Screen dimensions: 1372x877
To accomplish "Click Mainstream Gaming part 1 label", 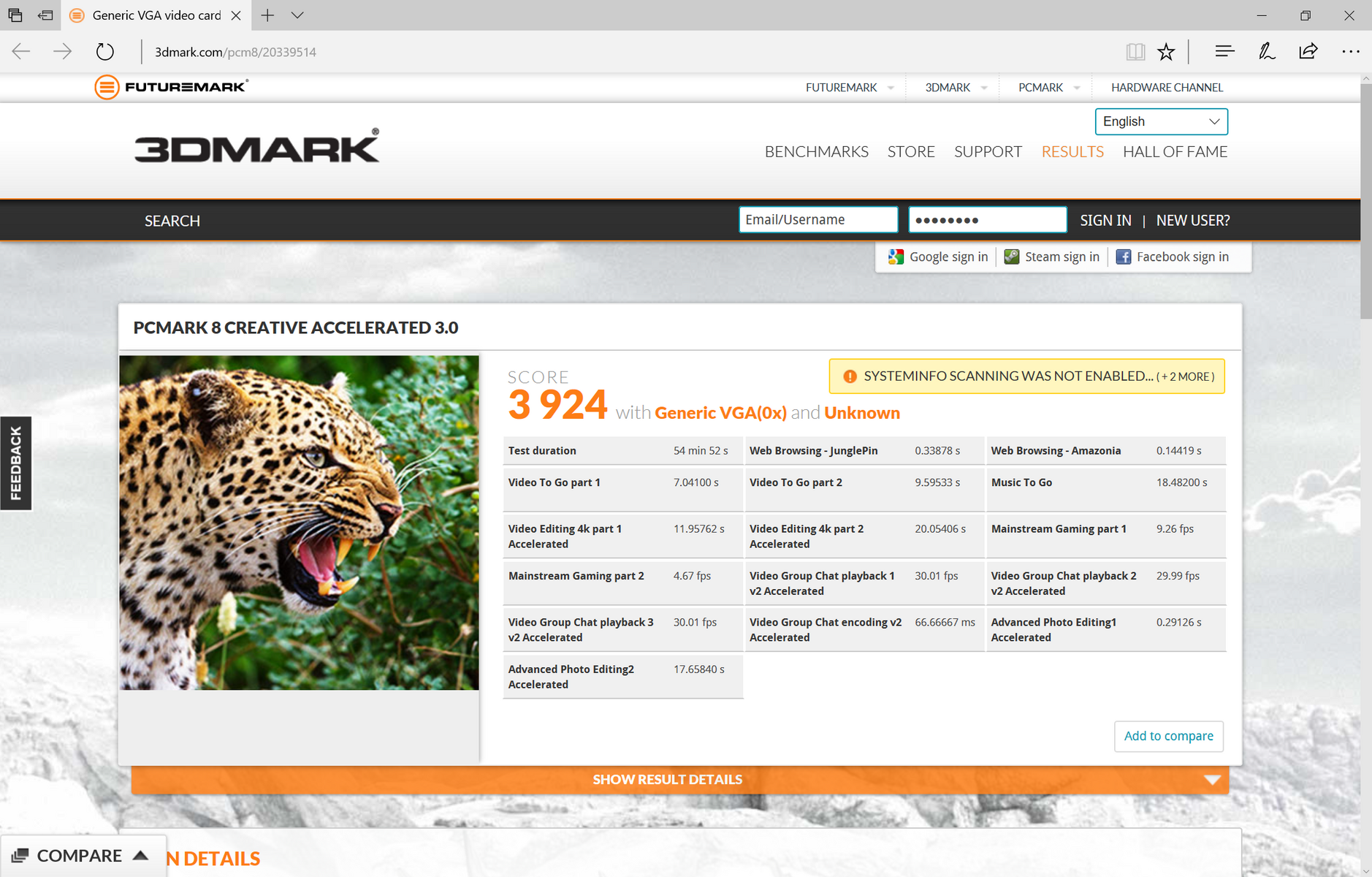I will point(1059,529).
